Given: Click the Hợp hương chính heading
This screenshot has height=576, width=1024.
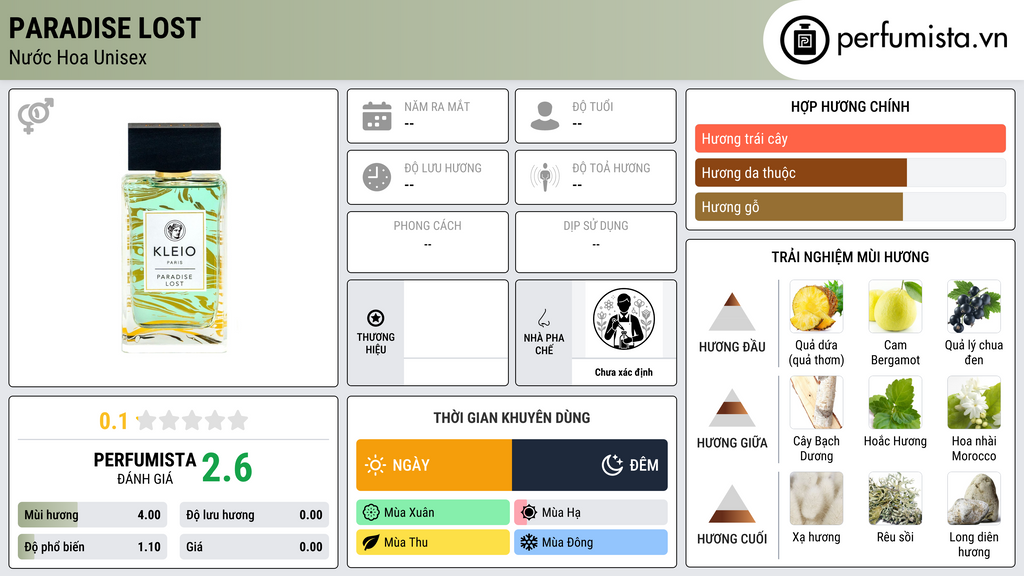Looking at the screenshot, I should (x=850, y=106).
